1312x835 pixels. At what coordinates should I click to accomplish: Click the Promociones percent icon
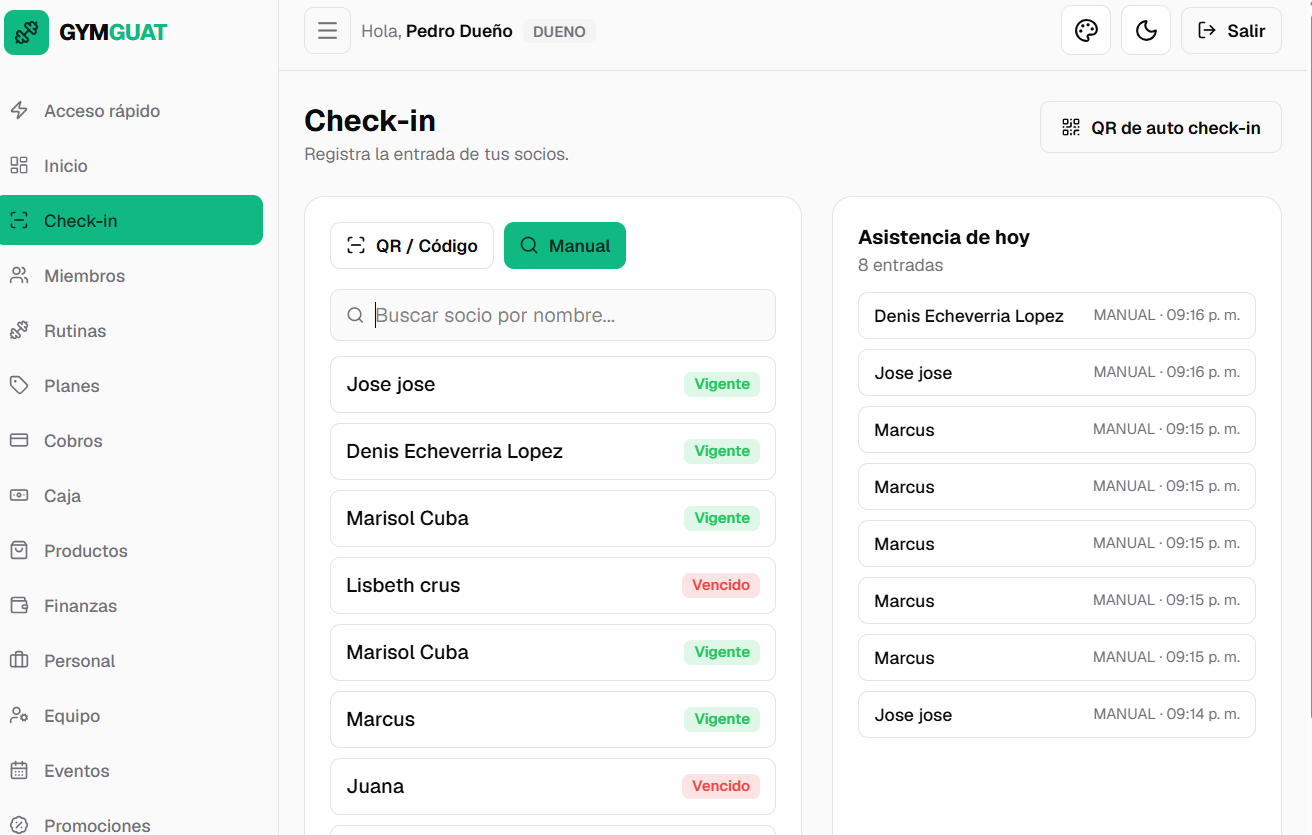pos(19,825)
